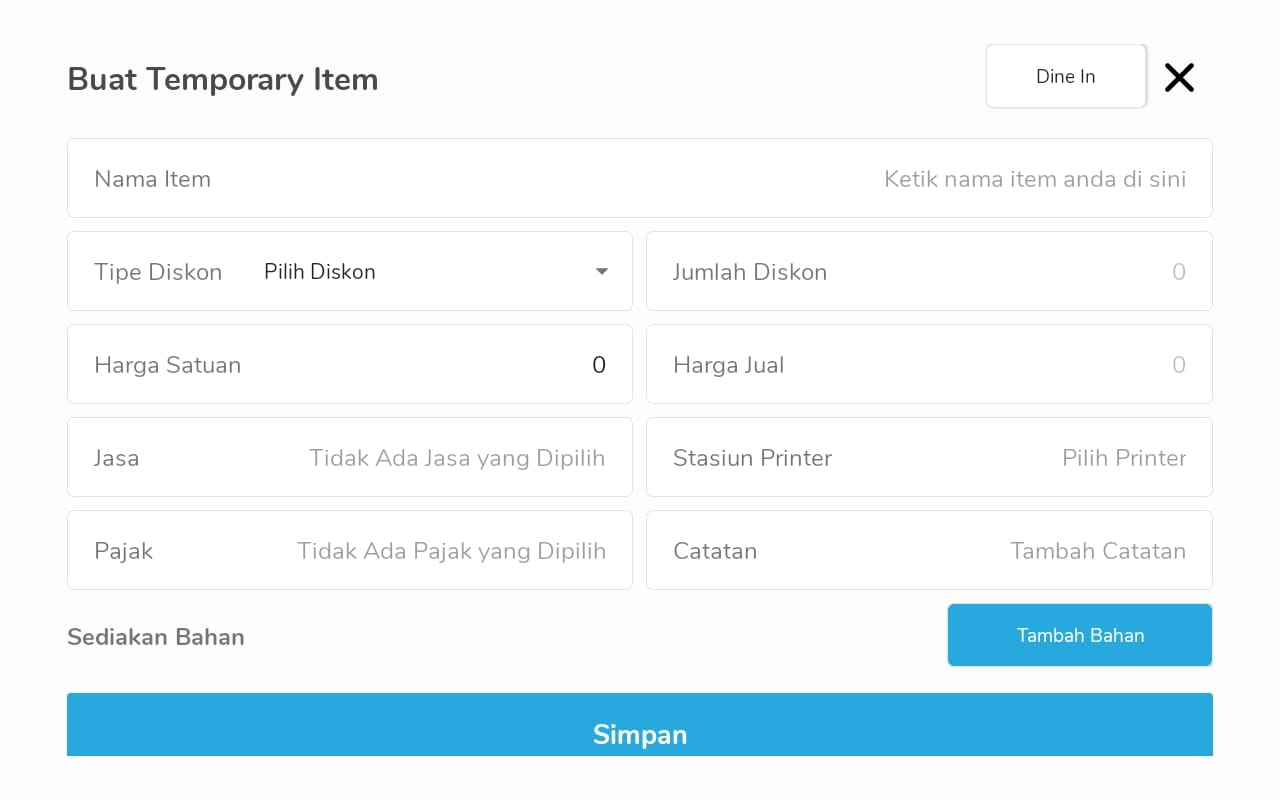Open the Pajak selection field
Screen dimensions: 1280x800
(x=350, y=550)
